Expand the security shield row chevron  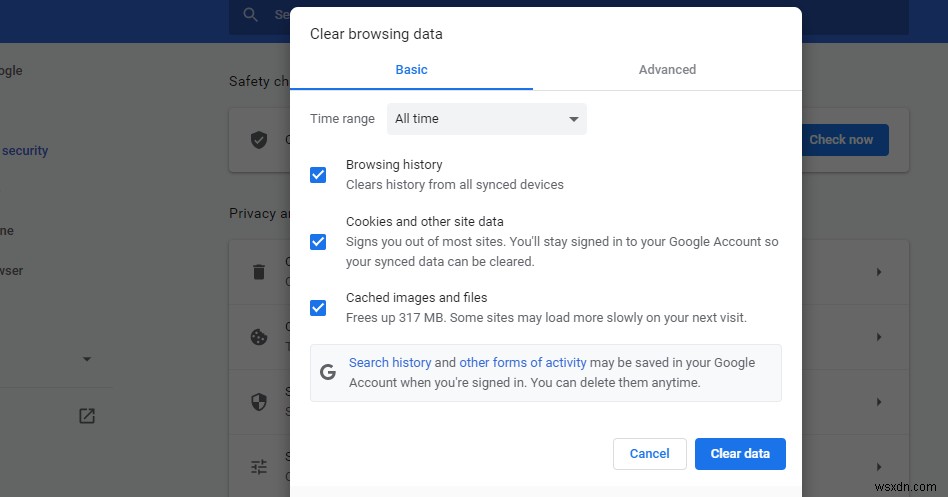click(x=879, y=401)
